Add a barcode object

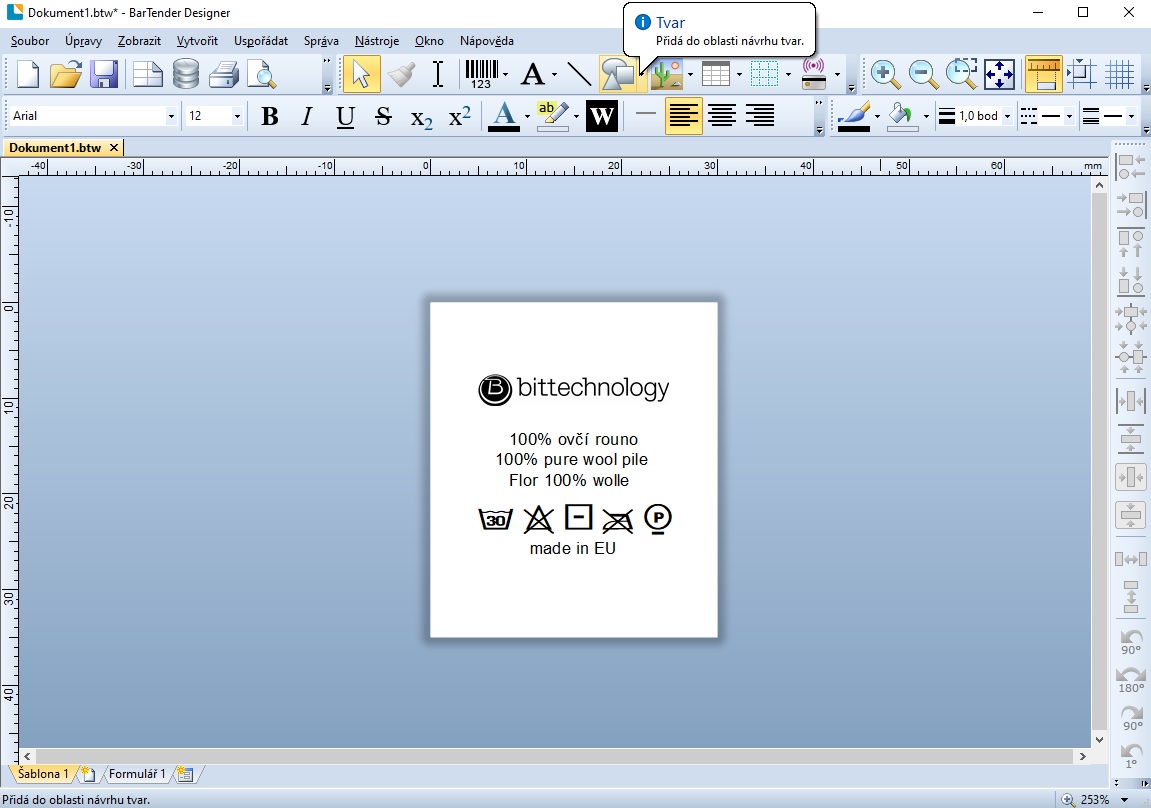click(481, 74)
